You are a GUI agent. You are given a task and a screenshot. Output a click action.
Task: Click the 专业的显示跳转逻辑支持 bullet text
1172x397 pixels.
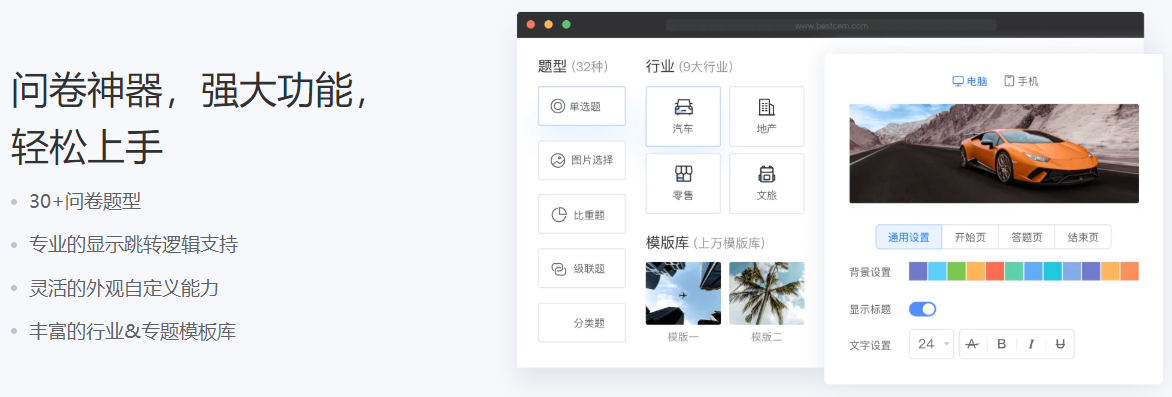pos(133,244)
